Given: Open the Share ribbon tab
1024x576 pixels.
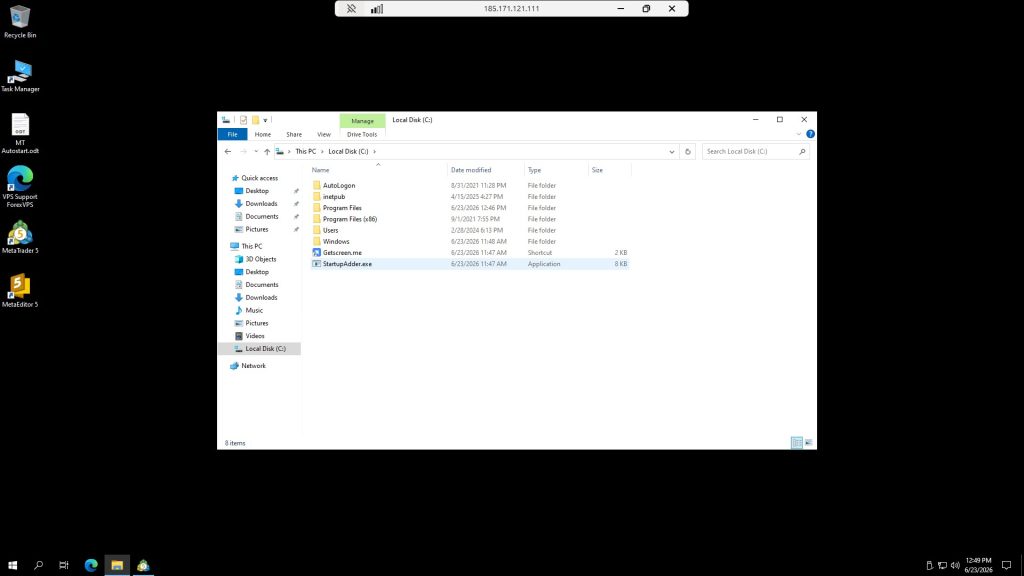Looking at the screenshot, I should (294, 135).
